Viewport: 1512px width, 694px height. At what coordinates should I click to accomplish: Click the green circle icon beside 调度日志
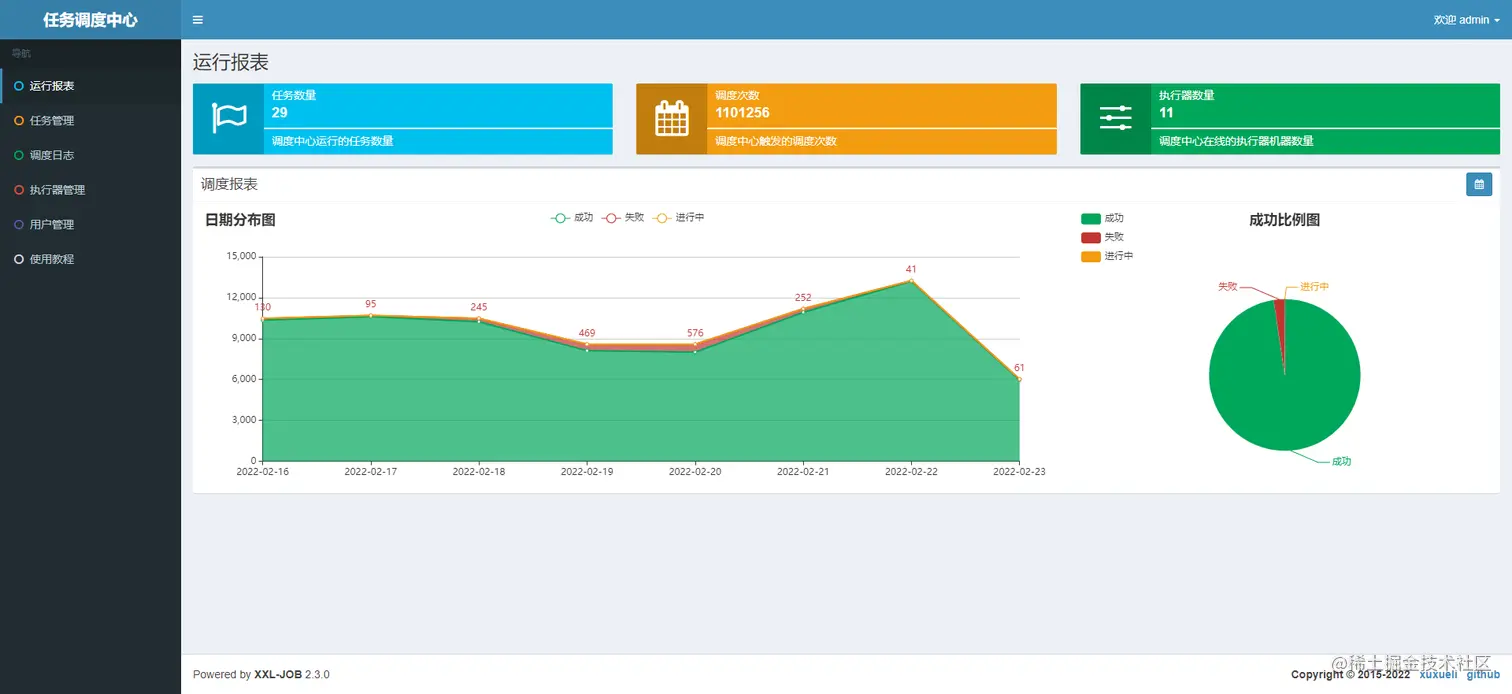[19, 155]
